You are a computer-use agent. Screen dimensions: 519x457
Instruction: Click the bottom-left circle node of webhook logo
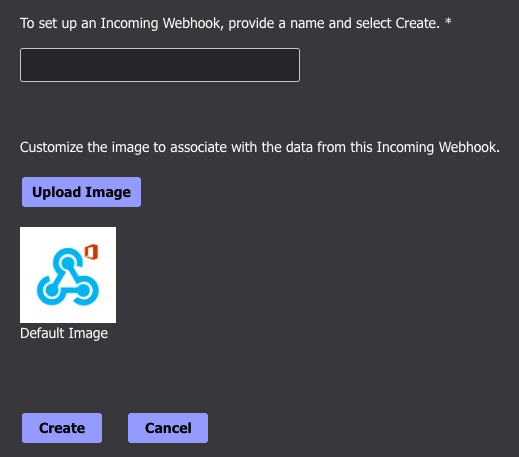pyautogui.click(x=51, y=290)
